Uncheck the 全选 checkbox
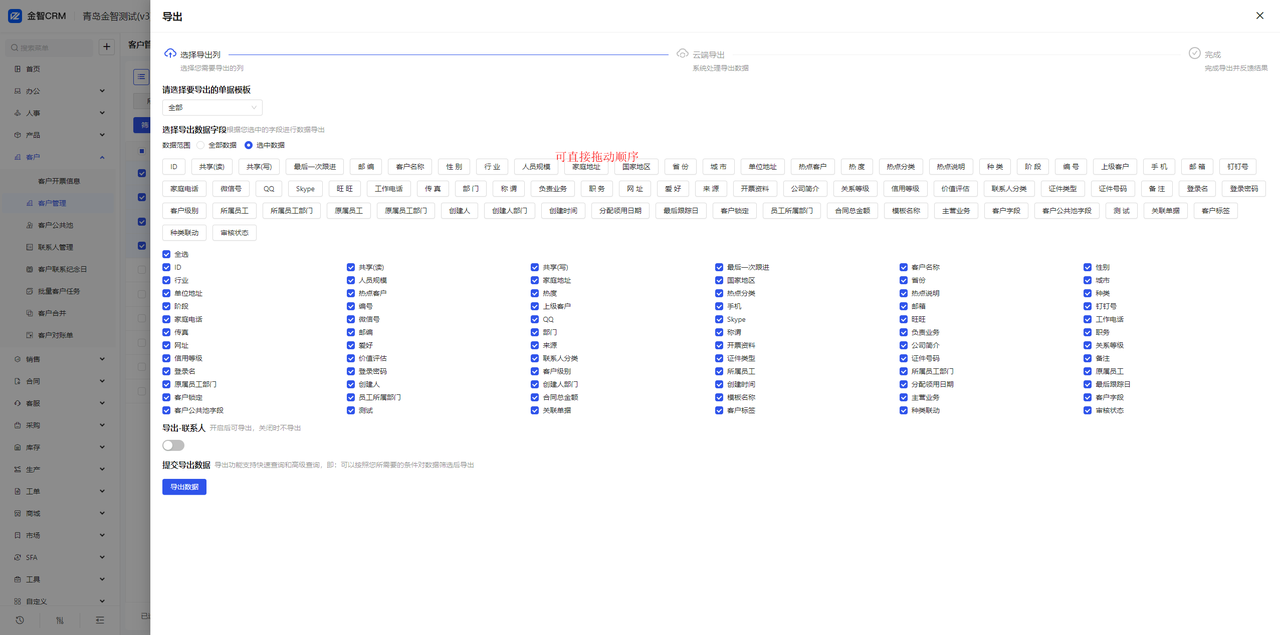The image size is (1280, 635). (167, 255)
